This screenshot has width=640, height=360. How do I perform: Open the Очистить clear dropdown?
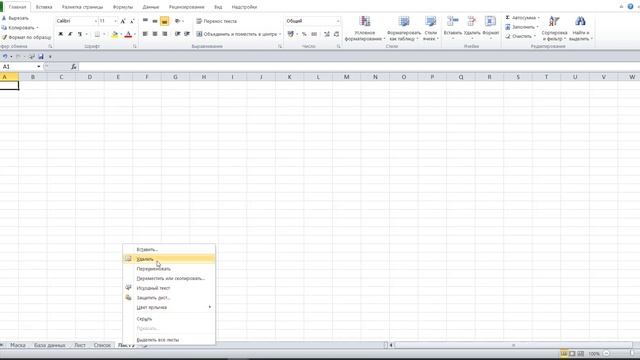coord(520,36)
